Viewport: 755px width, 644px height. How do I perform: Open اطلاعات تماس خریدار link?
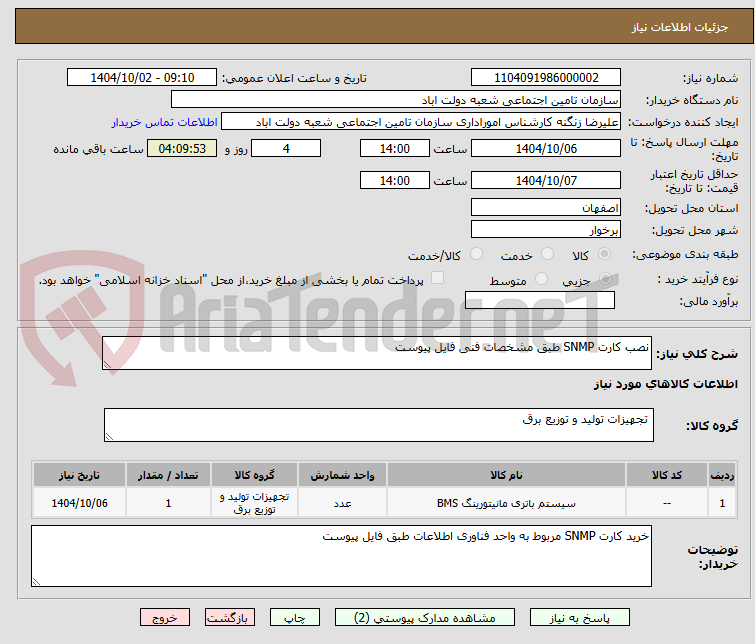165,122
